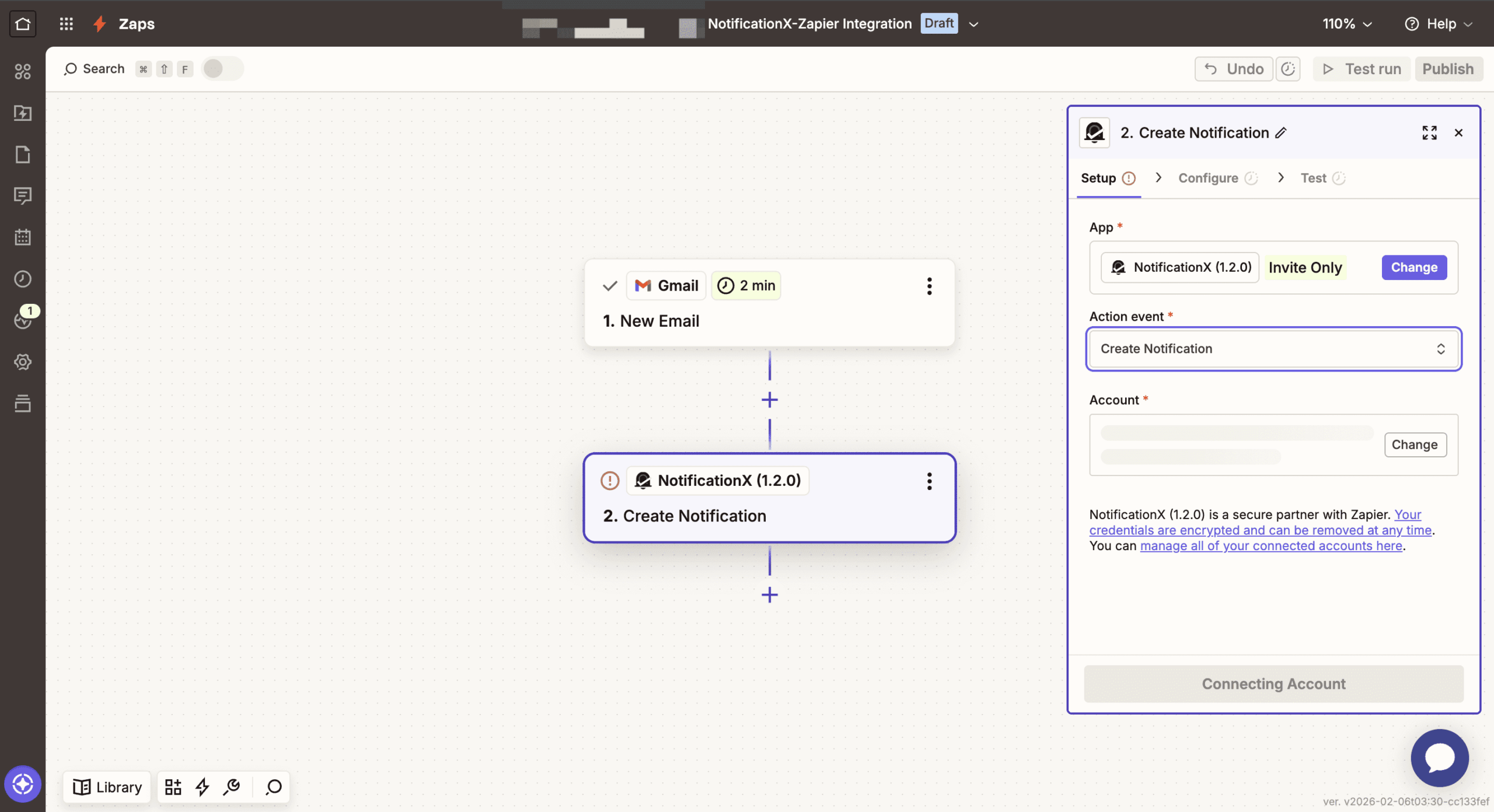Open manage all connected accounts link
Viewport: 1494px width, 812px height.
coord(1270,546)
